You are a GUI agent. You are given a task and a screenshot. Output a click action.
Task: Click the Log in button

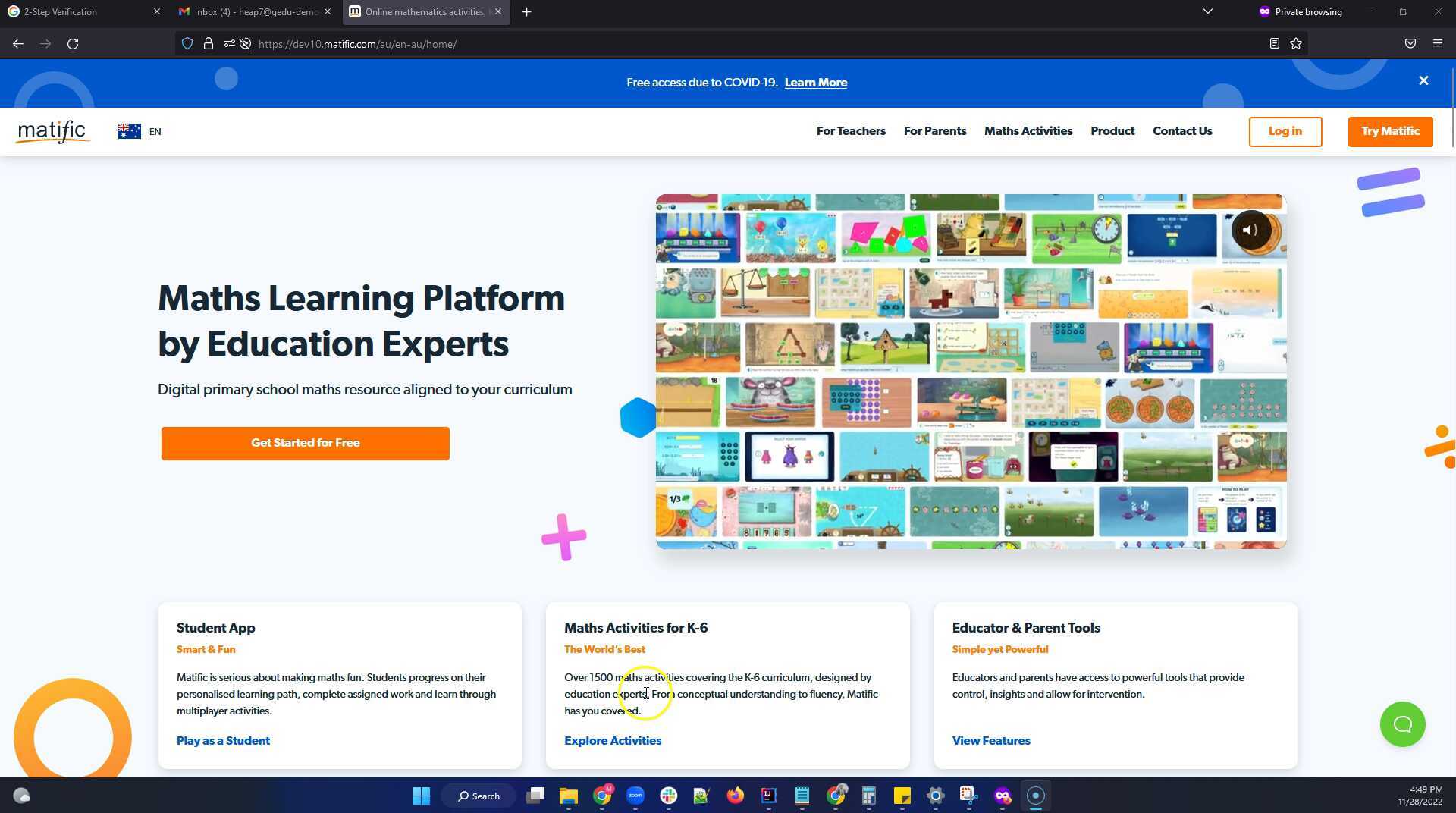[x=1285, y=131]
